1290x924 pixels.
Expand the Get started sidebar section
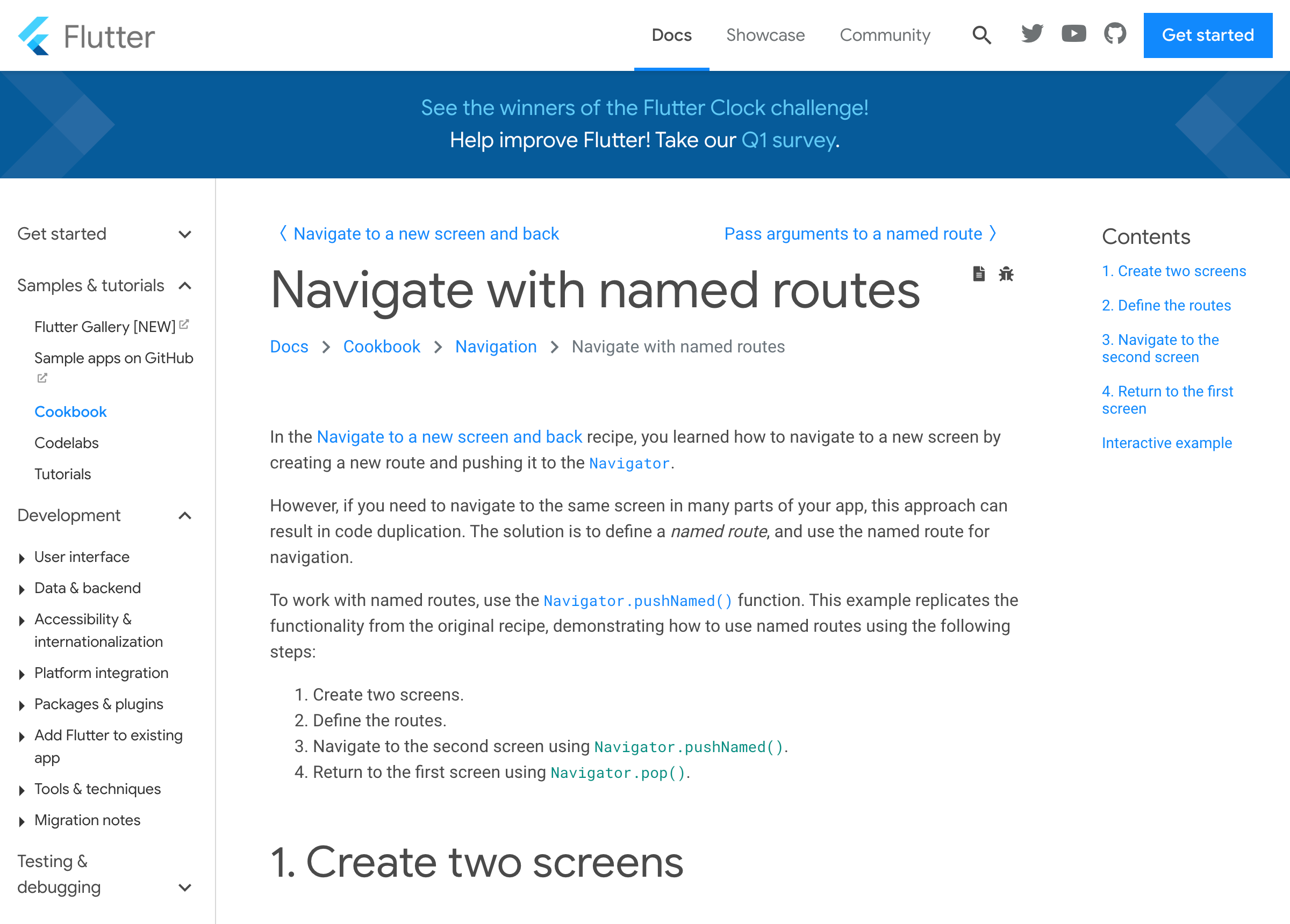coord(185,234)
